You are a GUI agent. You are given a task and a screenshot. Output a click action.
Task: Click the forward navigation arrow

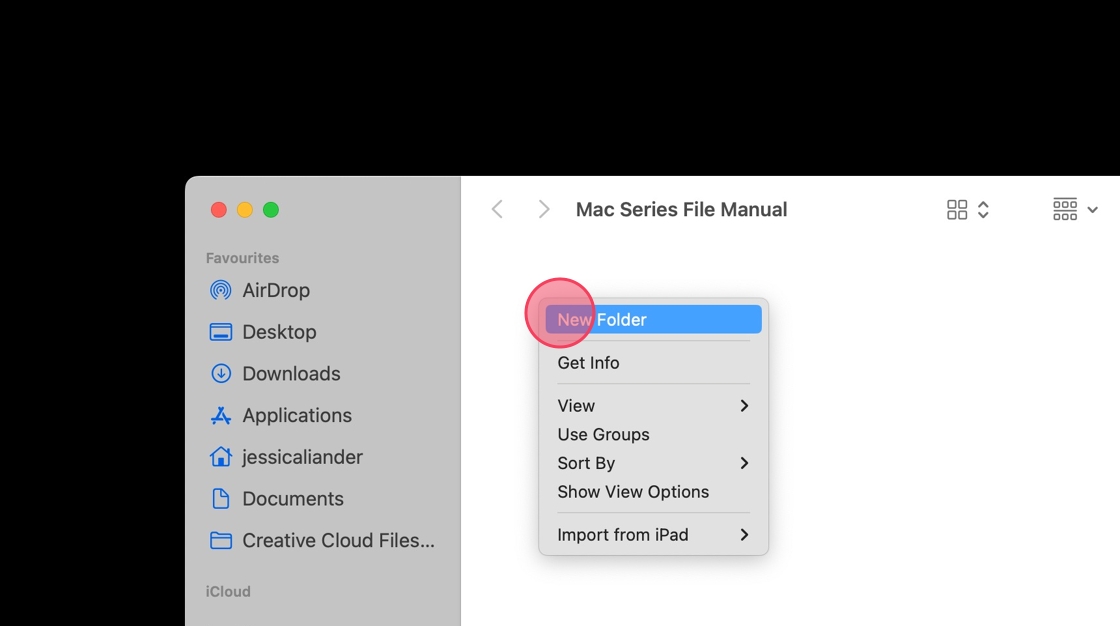[x=543, y=209]
